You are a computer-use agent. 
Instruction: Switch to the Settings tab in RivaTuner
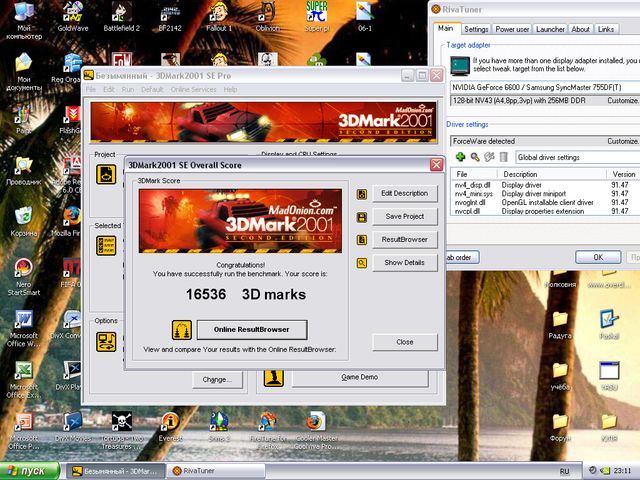click(476, 29)
